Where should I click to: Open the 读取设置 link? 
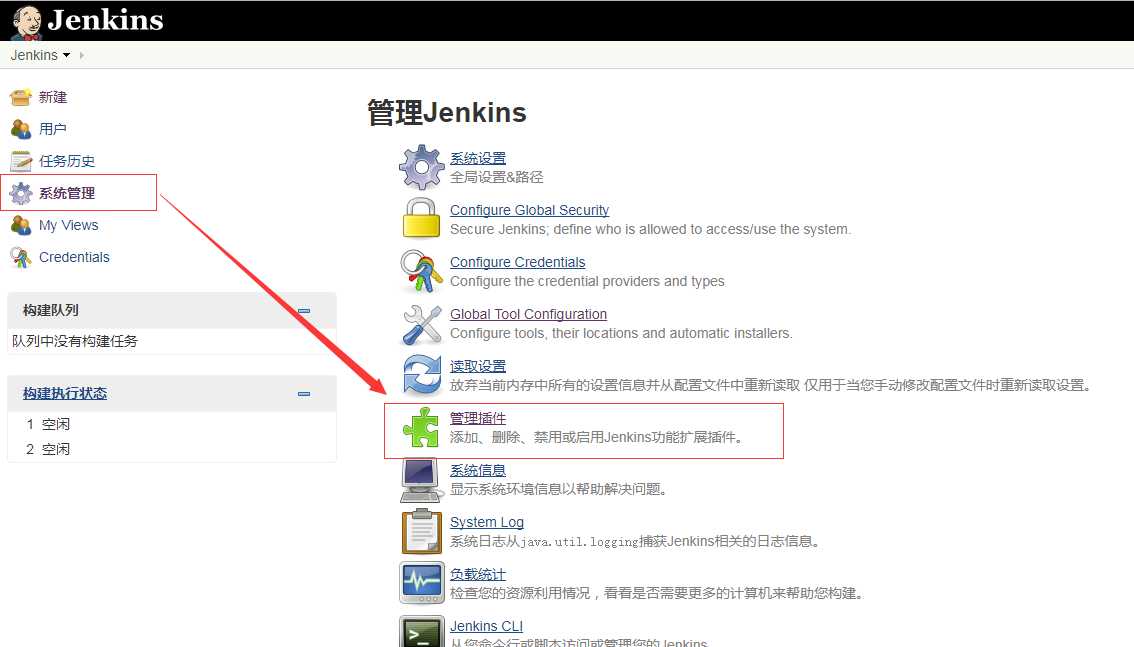[x=478, y=366]
